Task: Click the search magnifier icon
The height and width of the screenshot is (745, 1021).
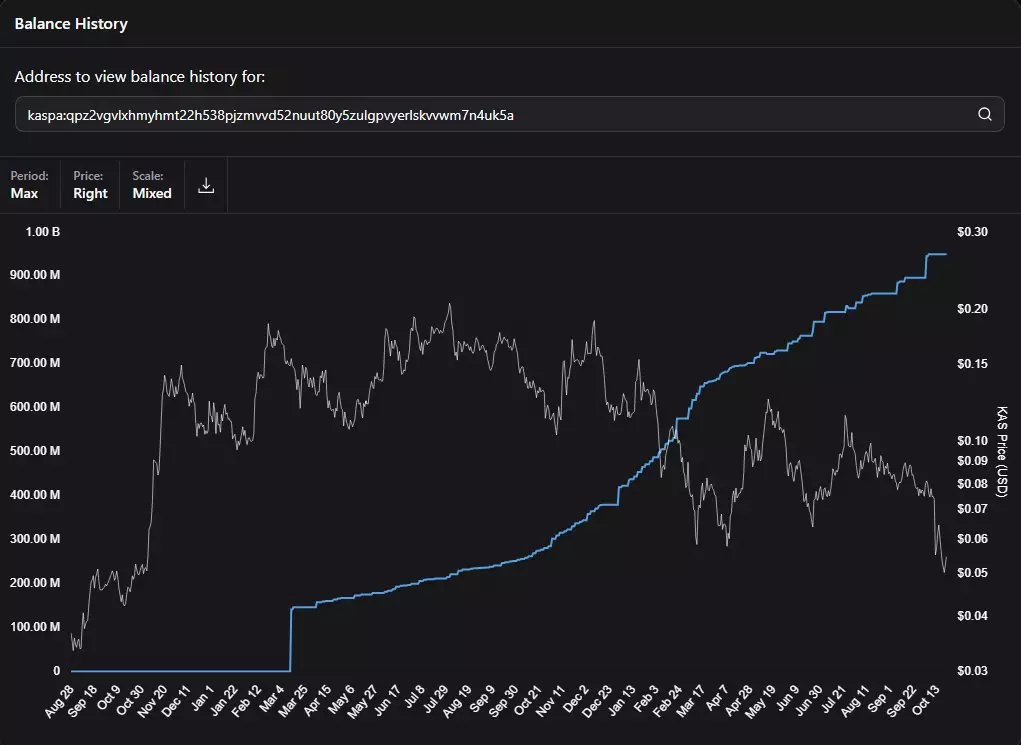Action: click(985, 114)
